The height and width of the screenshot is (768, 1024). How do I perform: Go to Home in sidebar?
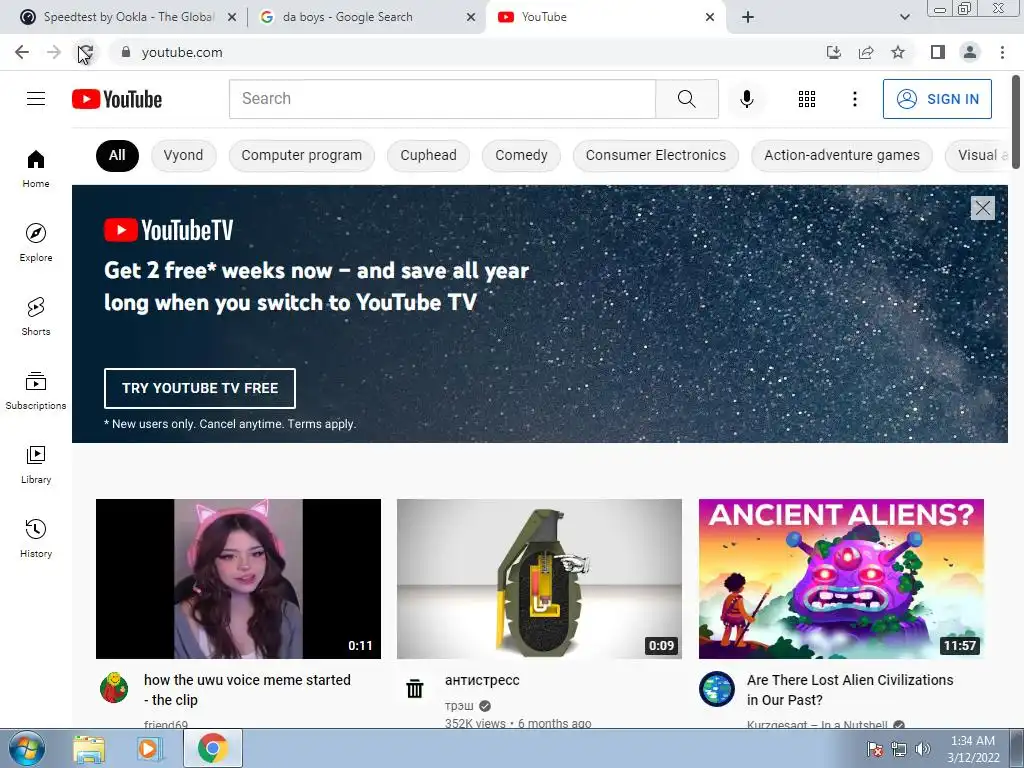point(36,168)
